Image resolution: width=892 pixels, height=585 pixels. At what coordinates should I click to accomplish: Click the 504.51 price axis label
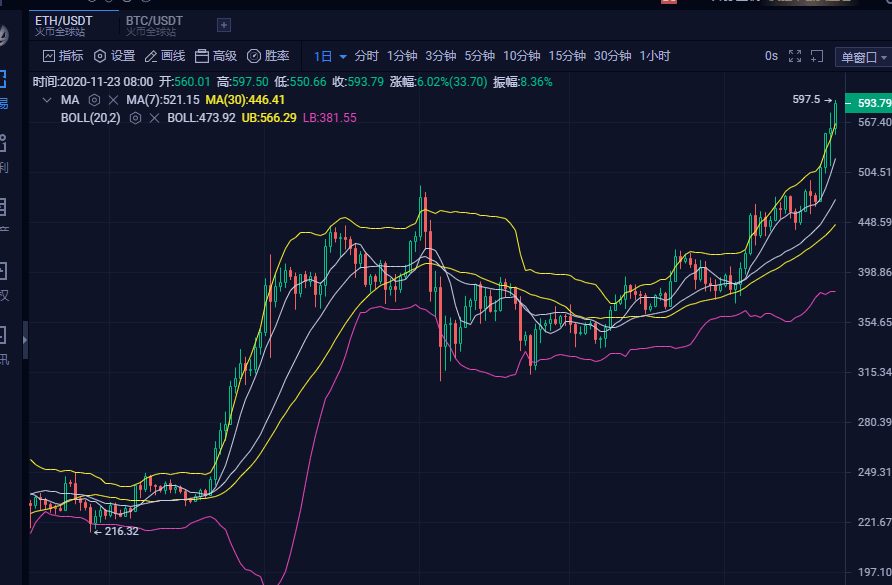874,172
